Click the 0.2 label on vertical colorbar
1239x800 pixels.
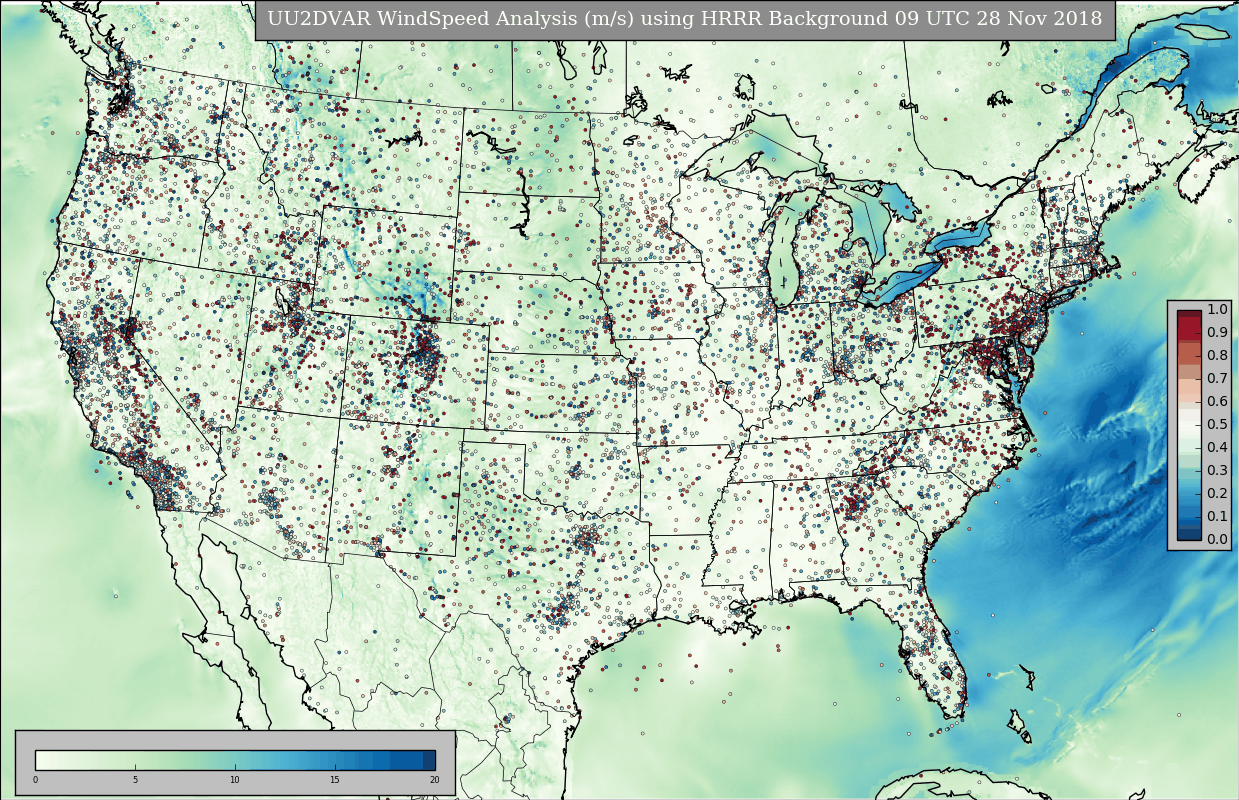1217,493
